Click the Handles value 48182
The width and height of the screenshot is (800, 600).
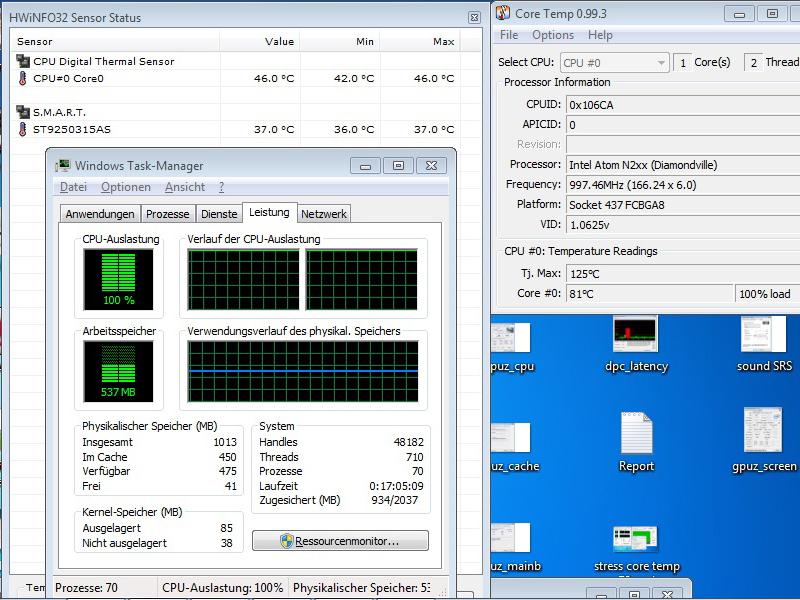point(408,442)
